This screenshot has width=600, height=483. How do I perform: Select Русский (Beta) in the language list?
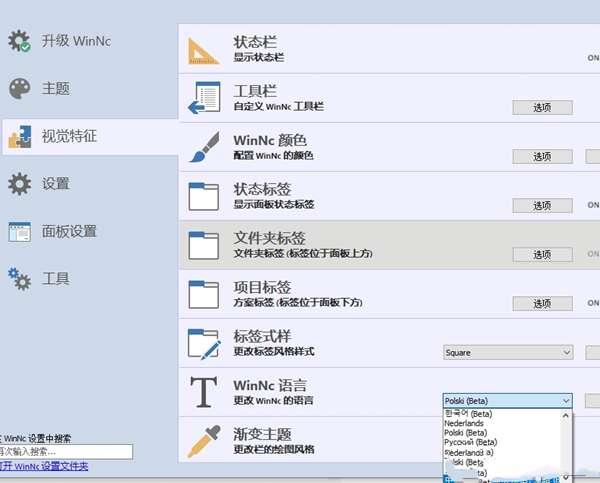coord(470,441)
